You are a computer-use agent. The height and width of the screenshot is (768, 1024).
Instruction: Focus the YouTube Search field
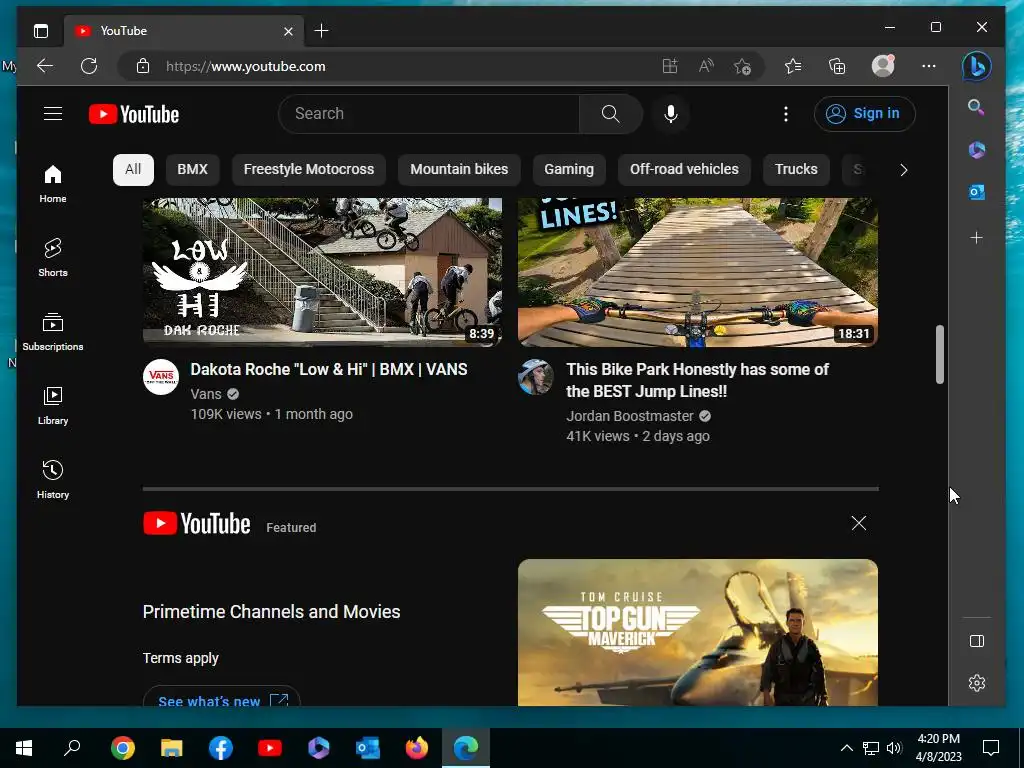pos(429,114)
